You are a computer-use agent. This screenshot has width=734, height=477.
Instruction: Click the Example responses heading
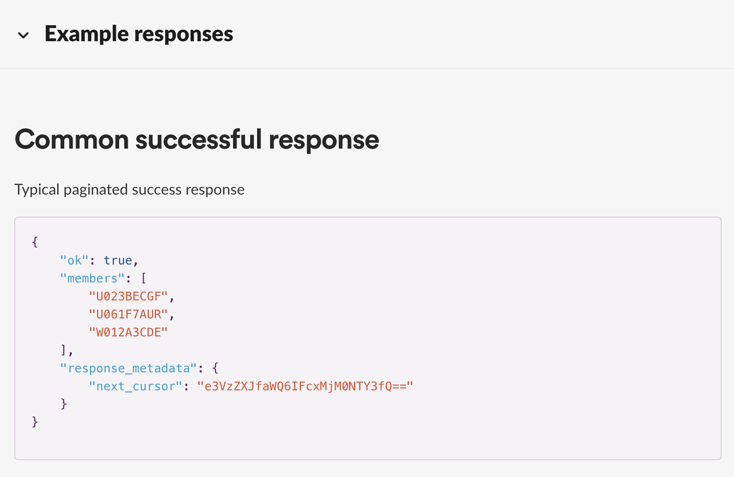click(x=139, y=34)
